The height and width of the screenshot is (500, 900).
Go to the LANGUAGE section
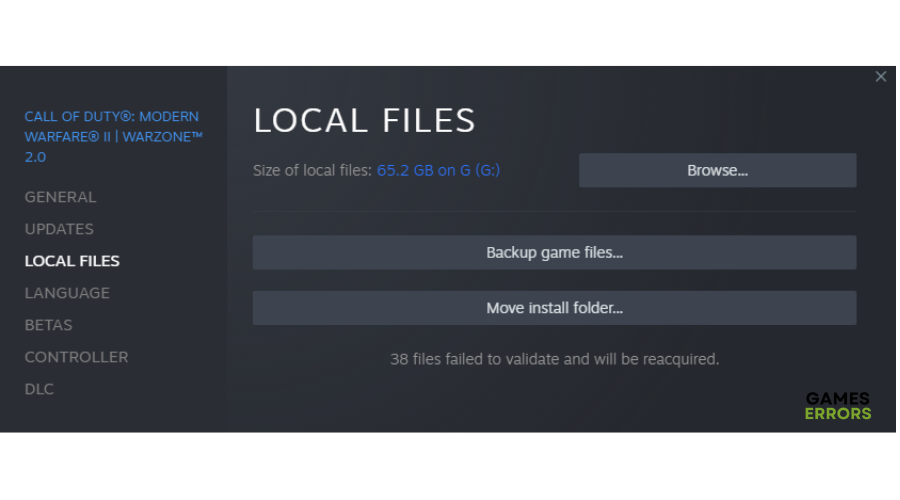(67, 293)
